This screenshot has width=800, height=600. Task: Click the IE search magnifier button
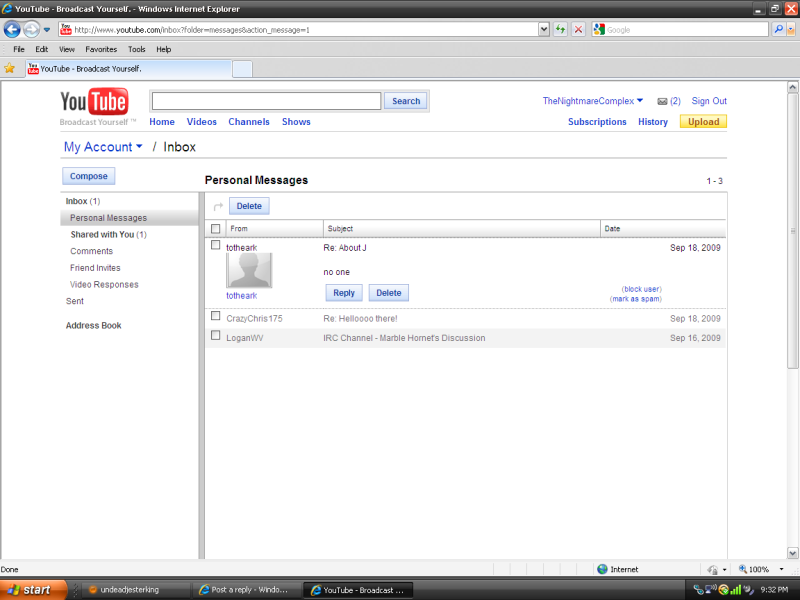778,30
